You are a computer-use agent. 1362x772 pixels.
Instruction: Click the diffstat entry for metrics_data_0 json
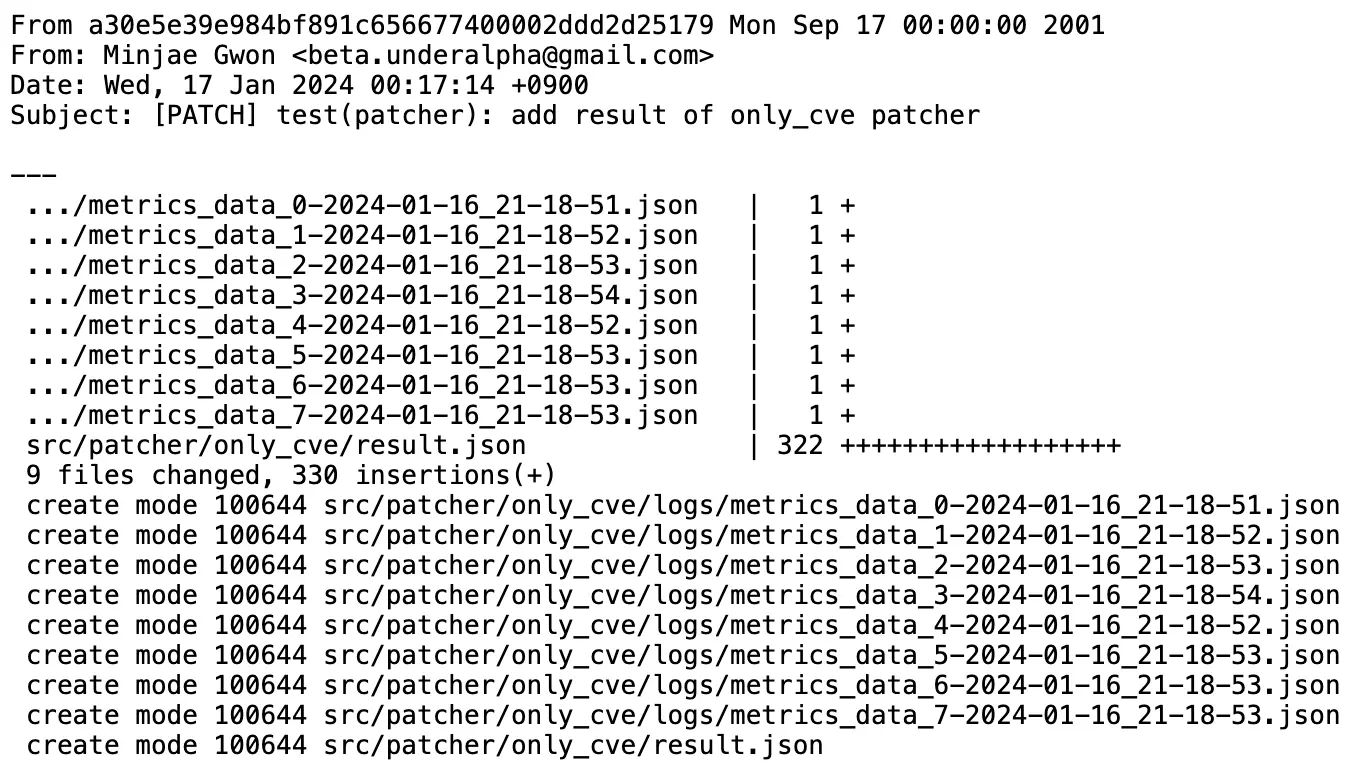pyautogui.click(x=362, y=205)
